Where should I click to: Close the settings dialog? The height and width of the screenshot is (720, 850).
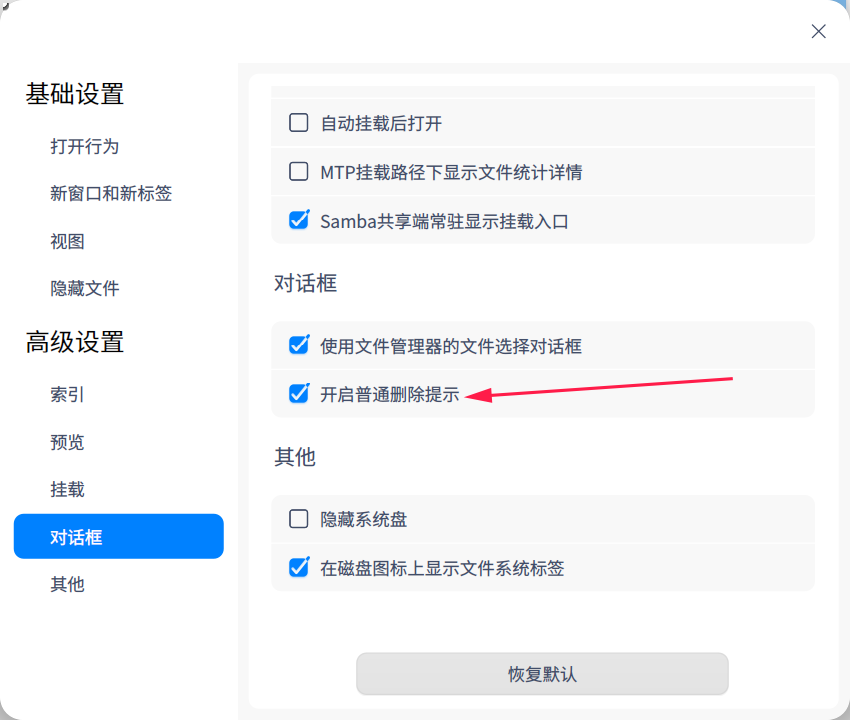[818, 31]
